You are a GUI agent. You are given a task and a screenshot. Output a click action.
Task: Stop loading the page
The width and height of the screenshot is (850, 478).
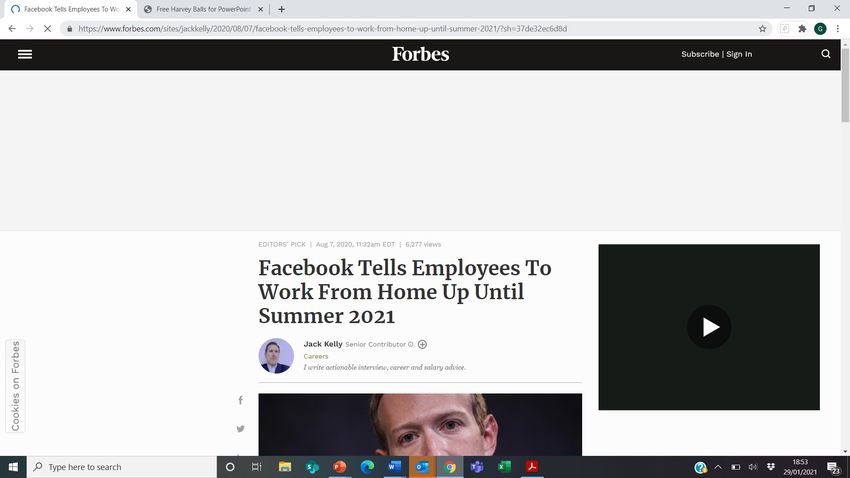pos(47,29)
